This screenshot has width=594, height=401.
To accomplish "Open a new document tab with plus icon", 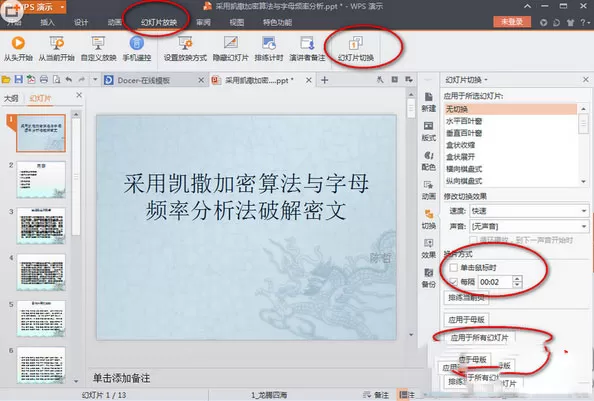I will pyautogui.click(x=325, y=80).
